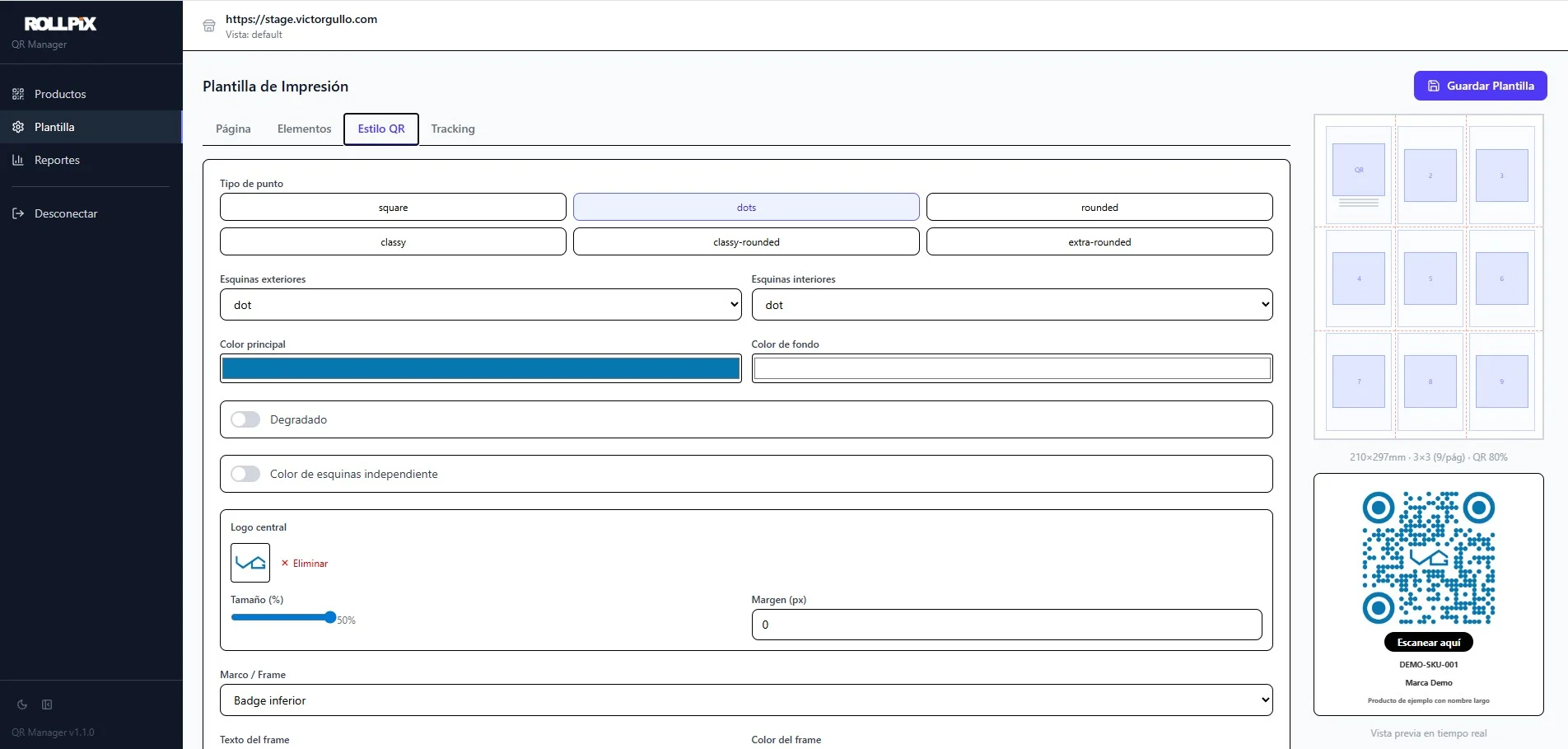Screen dimensions: 1568x749
Task: Click cell 7 in the page layout preview
Action: coord(1359,382)
